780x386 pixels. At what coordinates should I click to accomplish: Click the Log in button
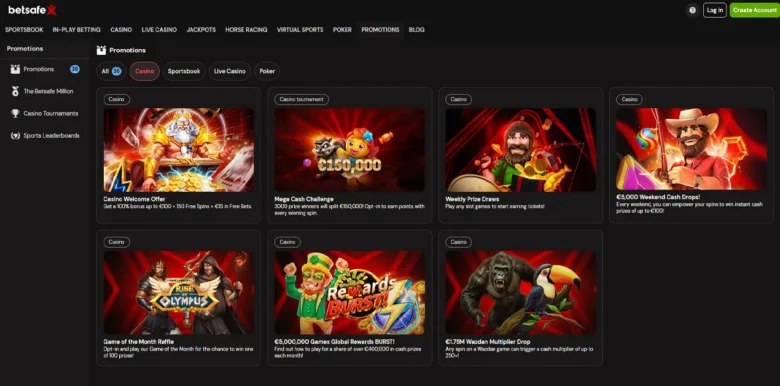pyautogui.click(x=715, y=10)
